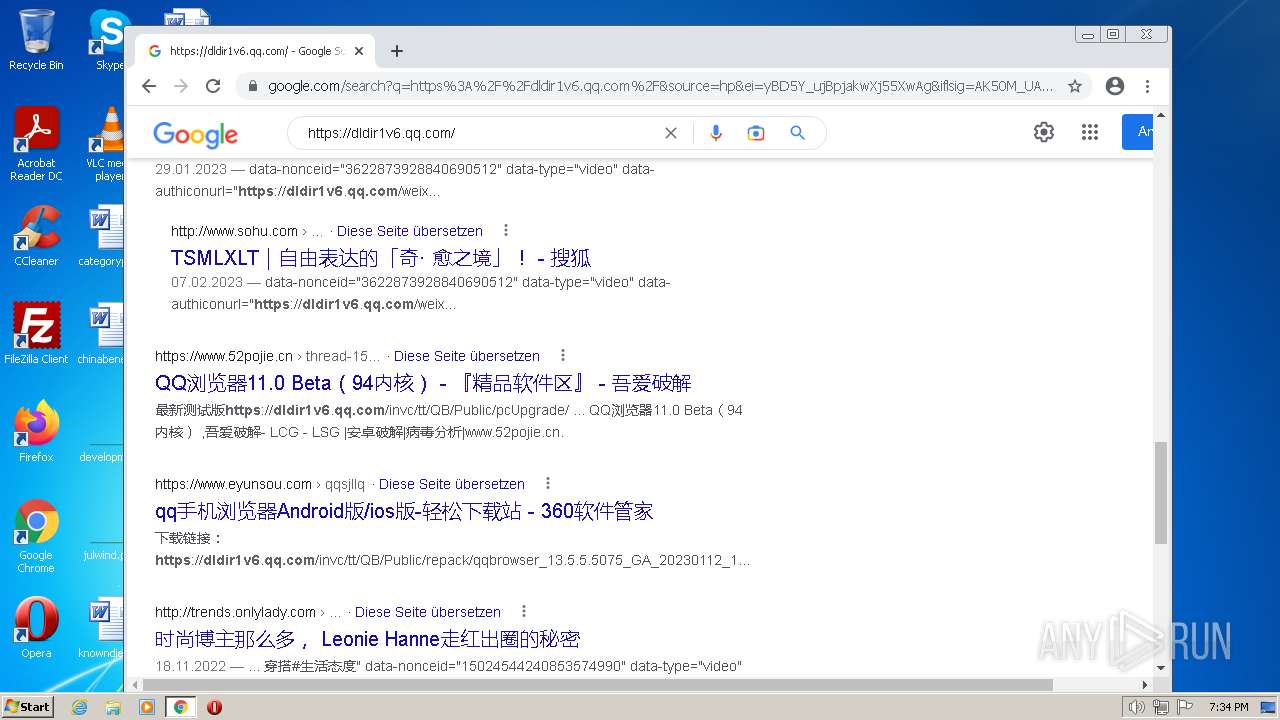The image size is (1280, 720).
Task: Translate the onlylady.com result page
Action: pyautogui.click(x=428, y=612)
